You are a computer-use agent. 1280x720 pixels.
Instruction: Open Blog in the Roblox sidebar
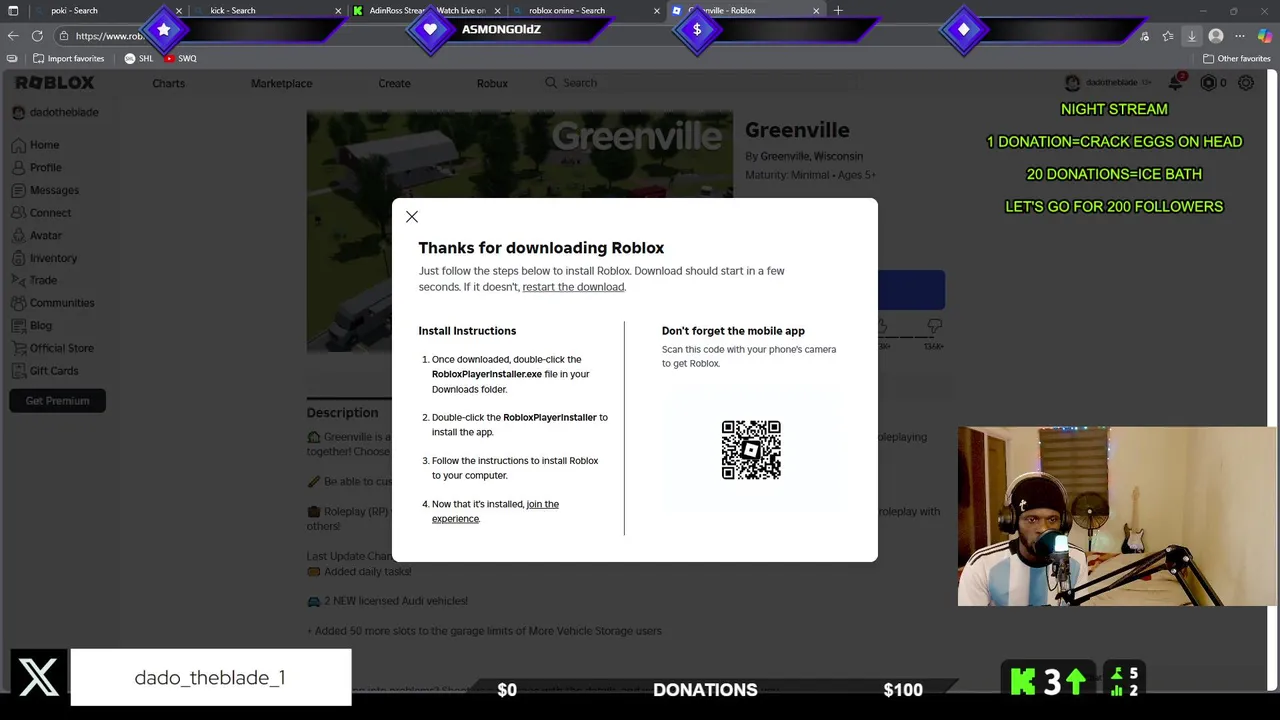pyautogui.click(x=32, y=325)
